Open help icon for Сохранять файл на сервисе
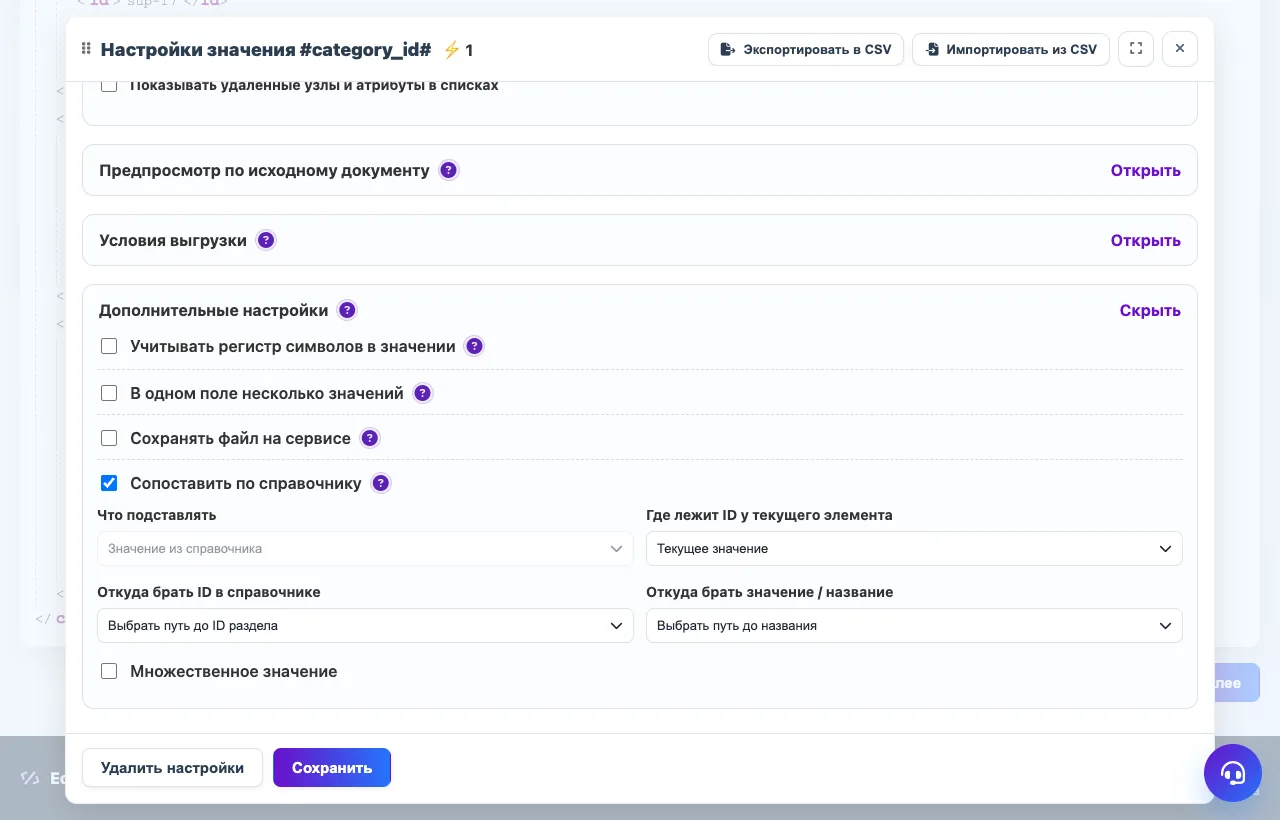The image size is (1280, 820). pos(370,438)
